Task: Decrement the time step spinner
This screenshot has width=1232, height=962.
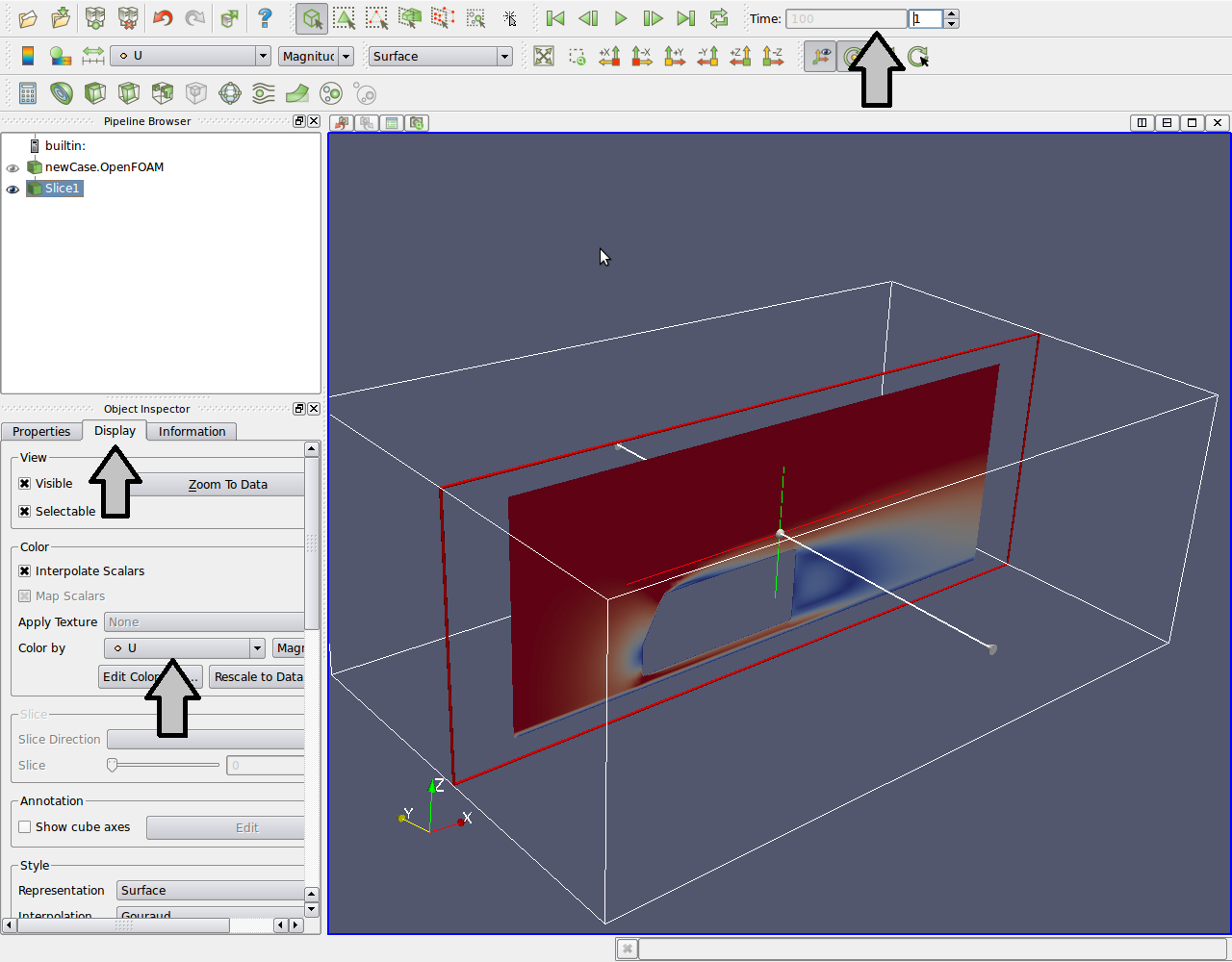Action: pos(951,23)
